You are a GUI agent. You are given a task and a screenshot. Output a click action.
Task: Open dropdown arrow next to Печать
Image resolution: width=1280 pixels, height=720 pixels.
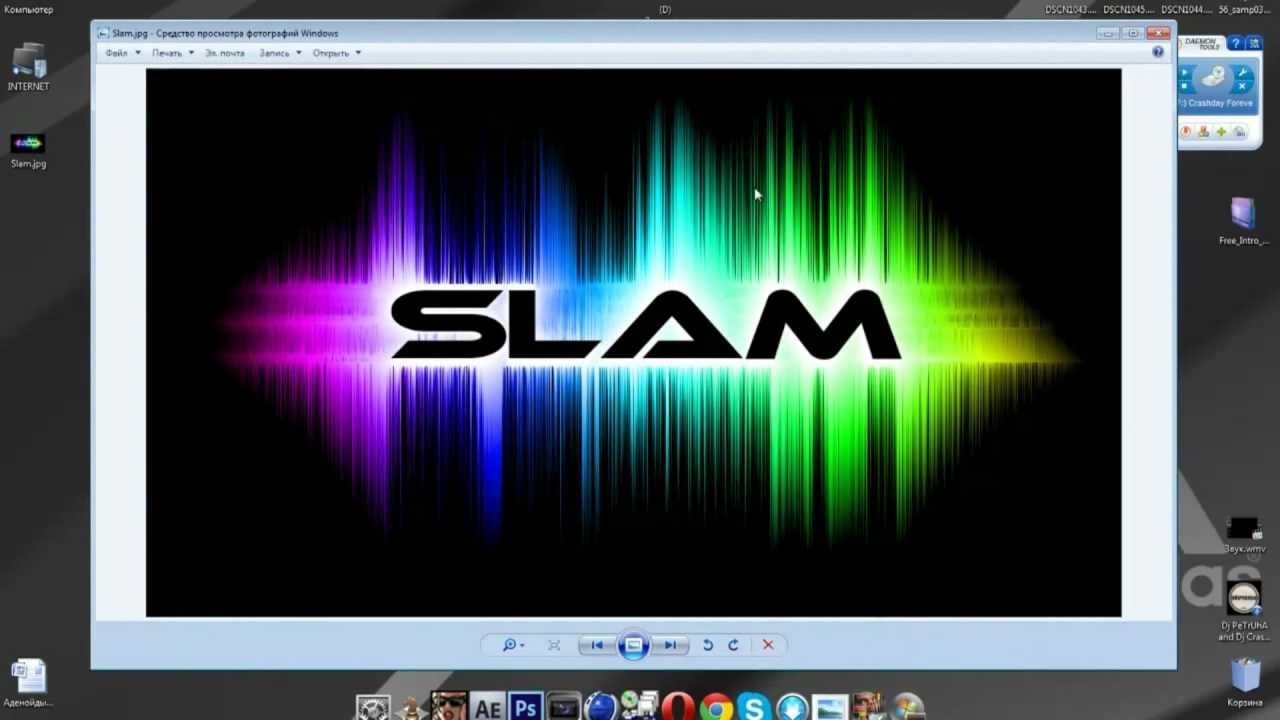(x=191, y=53)
